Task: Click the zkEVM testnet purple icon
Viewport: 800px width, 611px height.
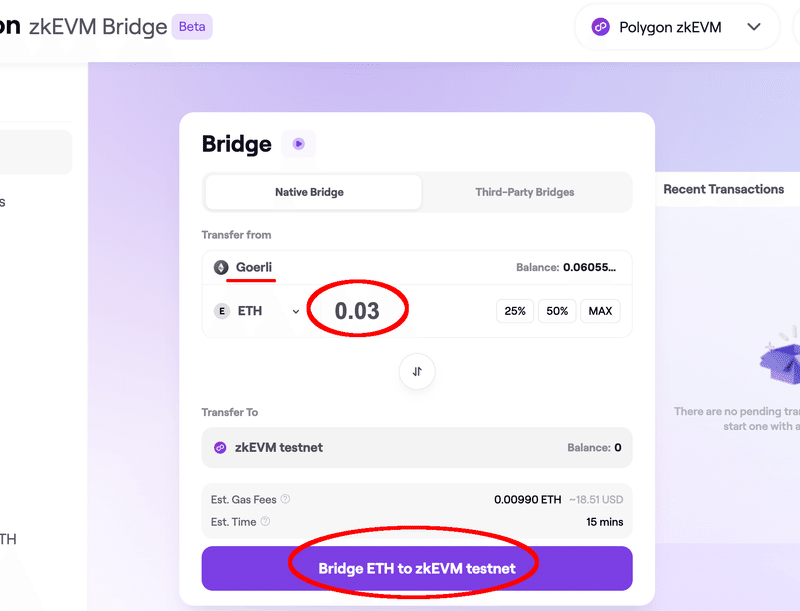Action: 220,448
